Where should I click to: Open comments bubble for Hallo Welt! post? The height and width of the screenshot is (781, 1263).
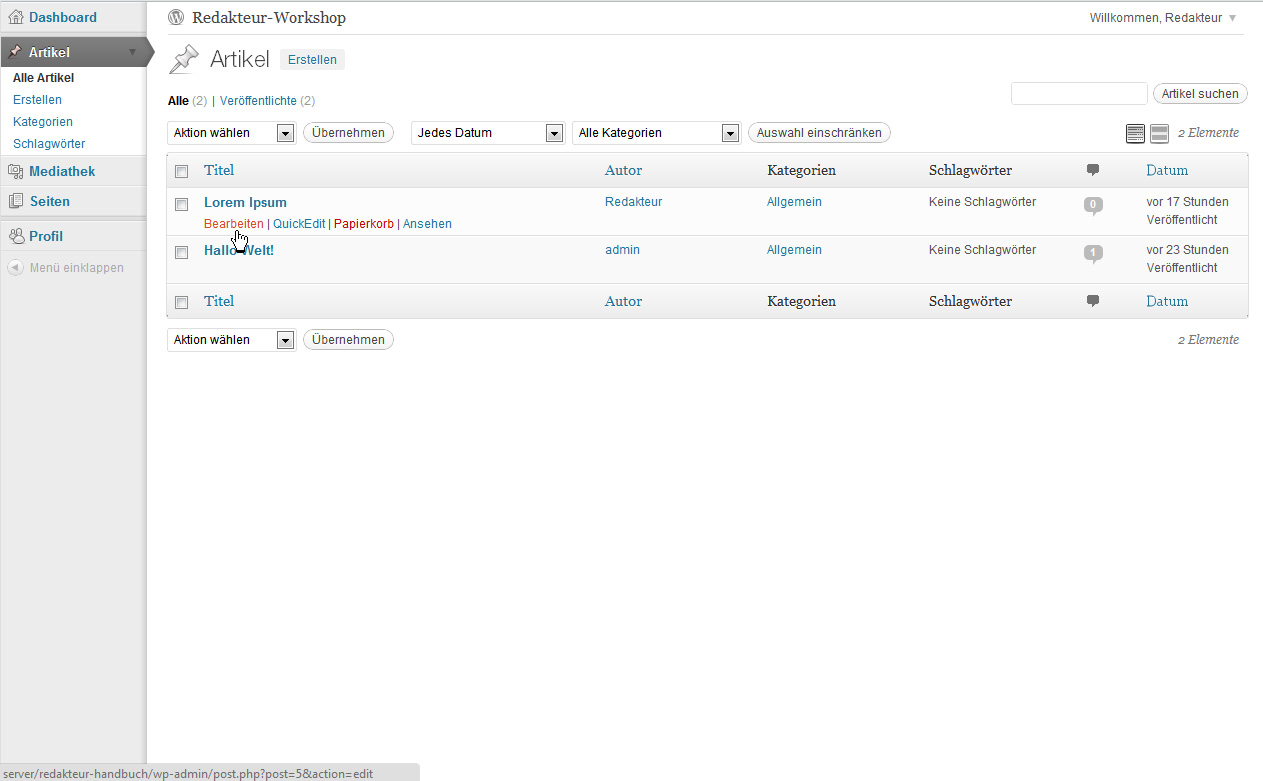pyautogui.click(x=1093, y=253)
